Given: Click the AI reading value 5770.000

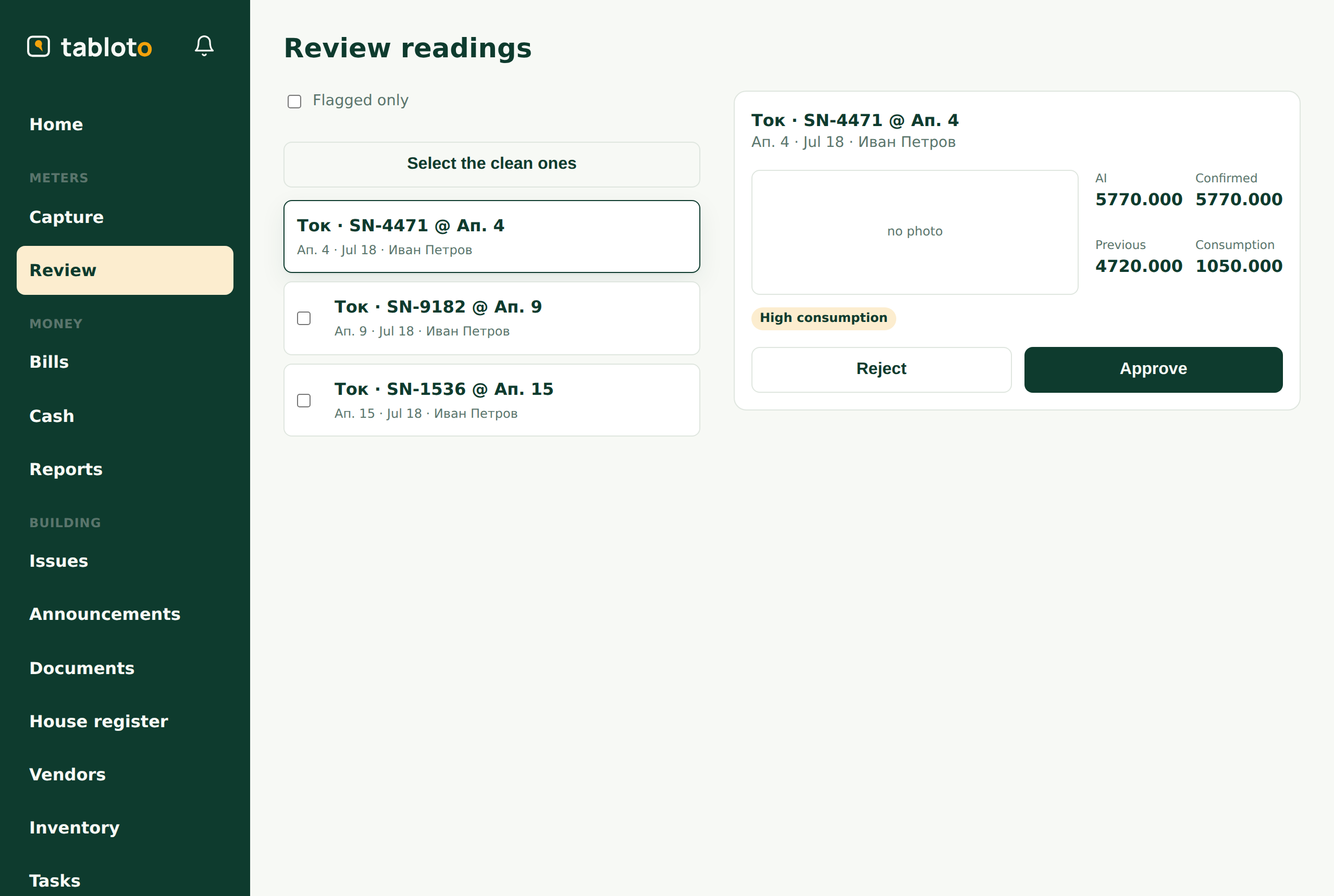Looking at the screenshot, I should point(1139,200).
